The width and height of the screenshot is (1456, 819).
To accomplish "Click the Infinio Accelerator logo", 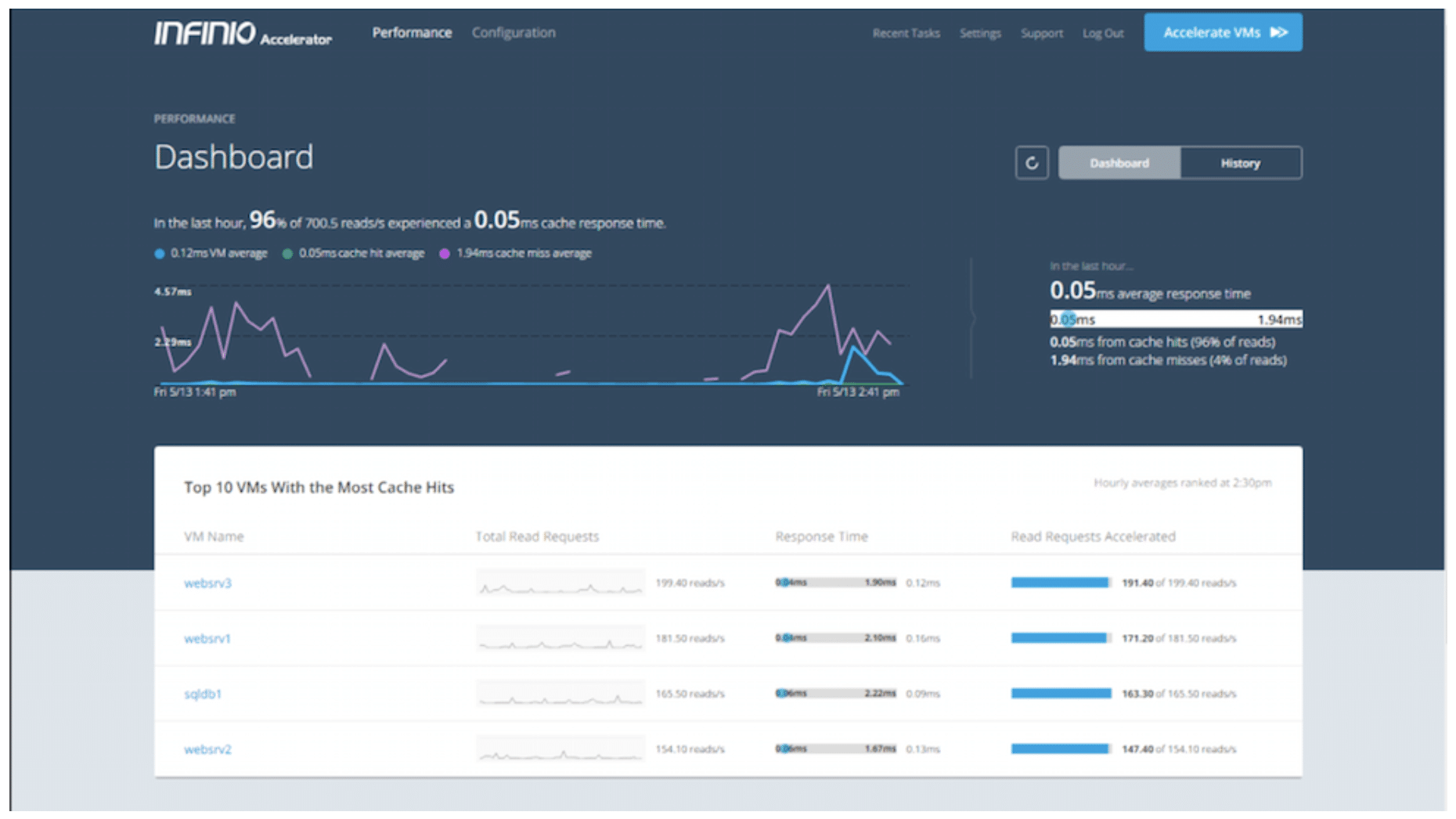I will point(242,34).
